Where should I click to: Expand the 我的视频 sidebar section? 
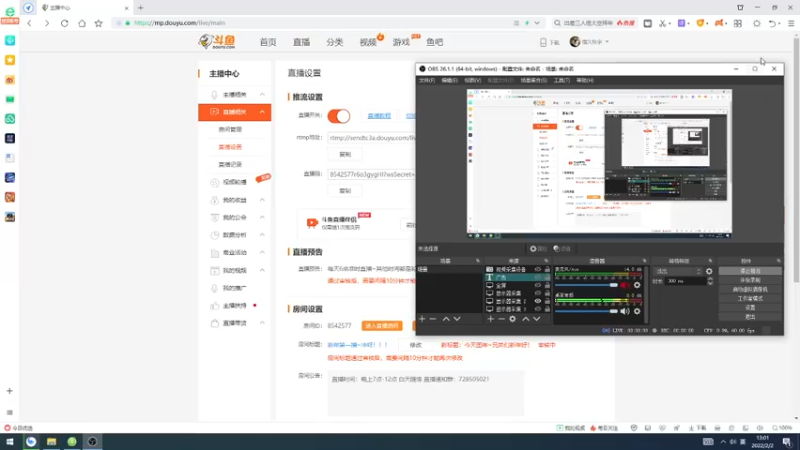(262, 270)
